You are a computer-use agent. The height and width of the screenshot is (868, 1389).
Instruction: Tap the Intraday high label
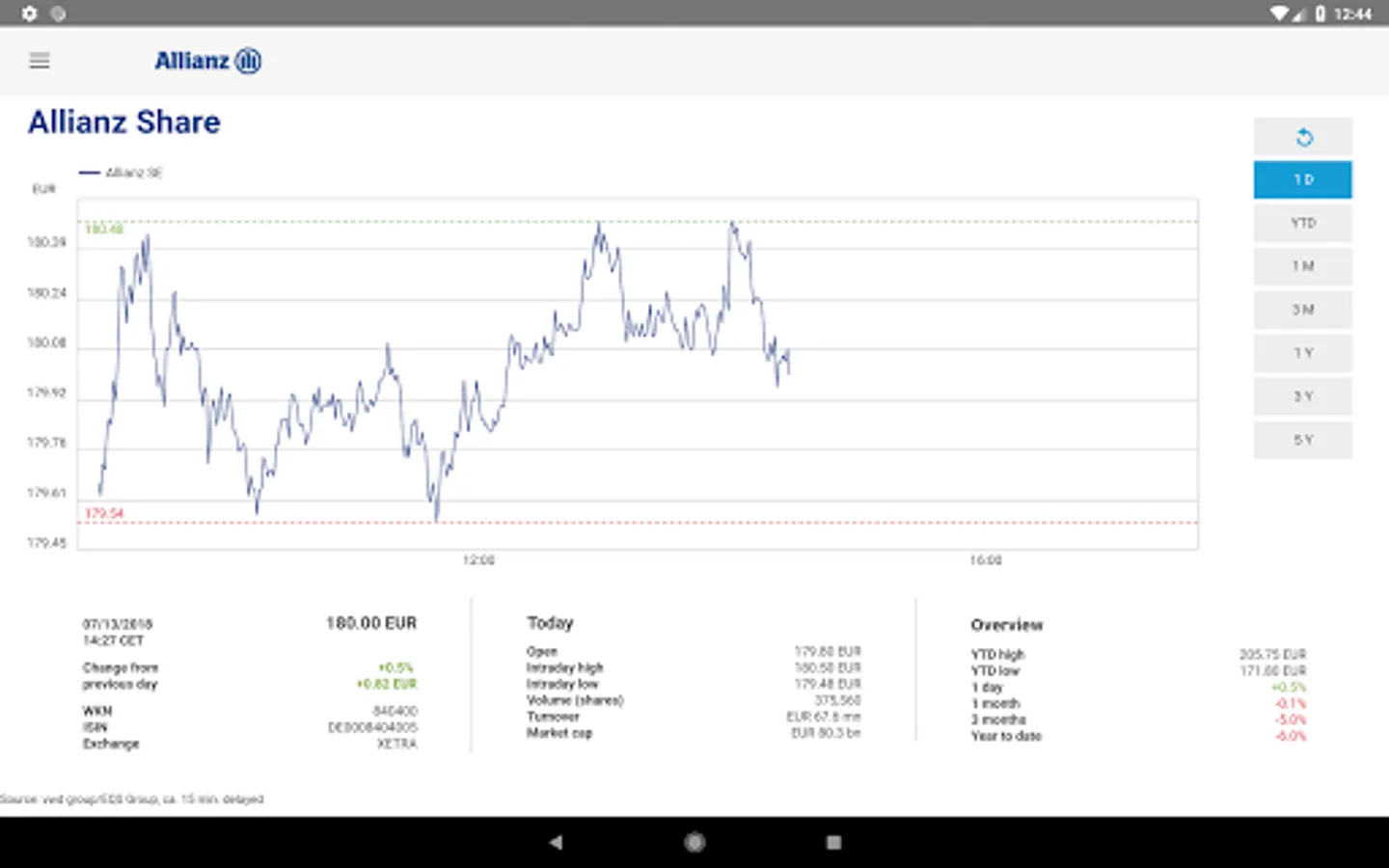(564, 667)
